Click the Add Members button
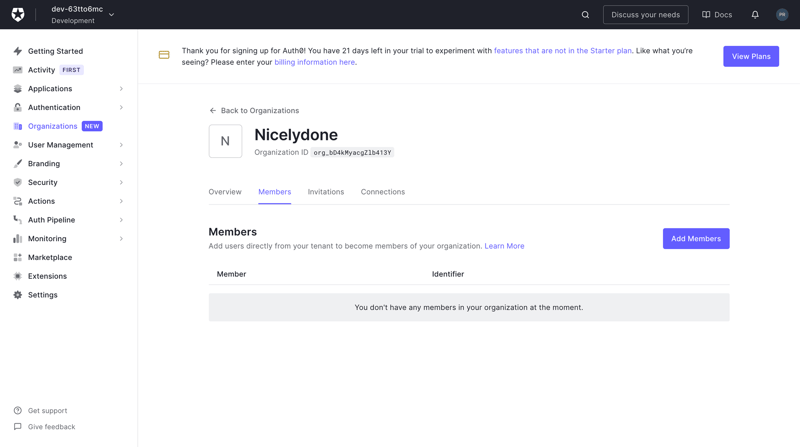The width and height of the screenshot is (800, 447). 696,238
